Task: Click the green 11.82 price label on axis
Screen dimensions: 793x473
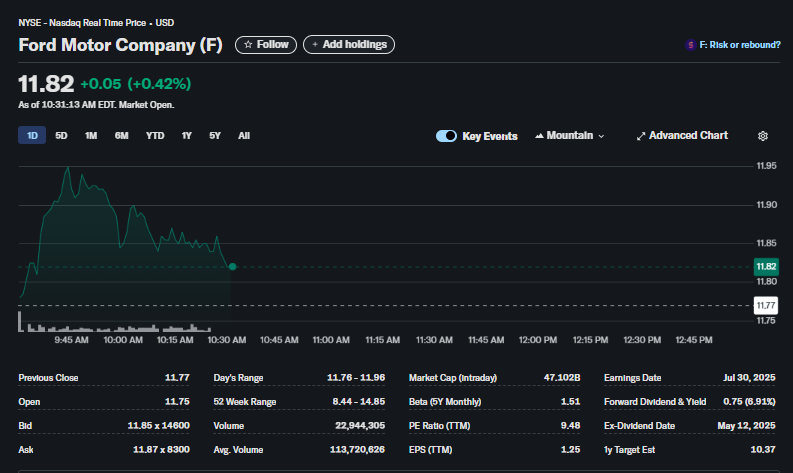Action: pos(766,267)
